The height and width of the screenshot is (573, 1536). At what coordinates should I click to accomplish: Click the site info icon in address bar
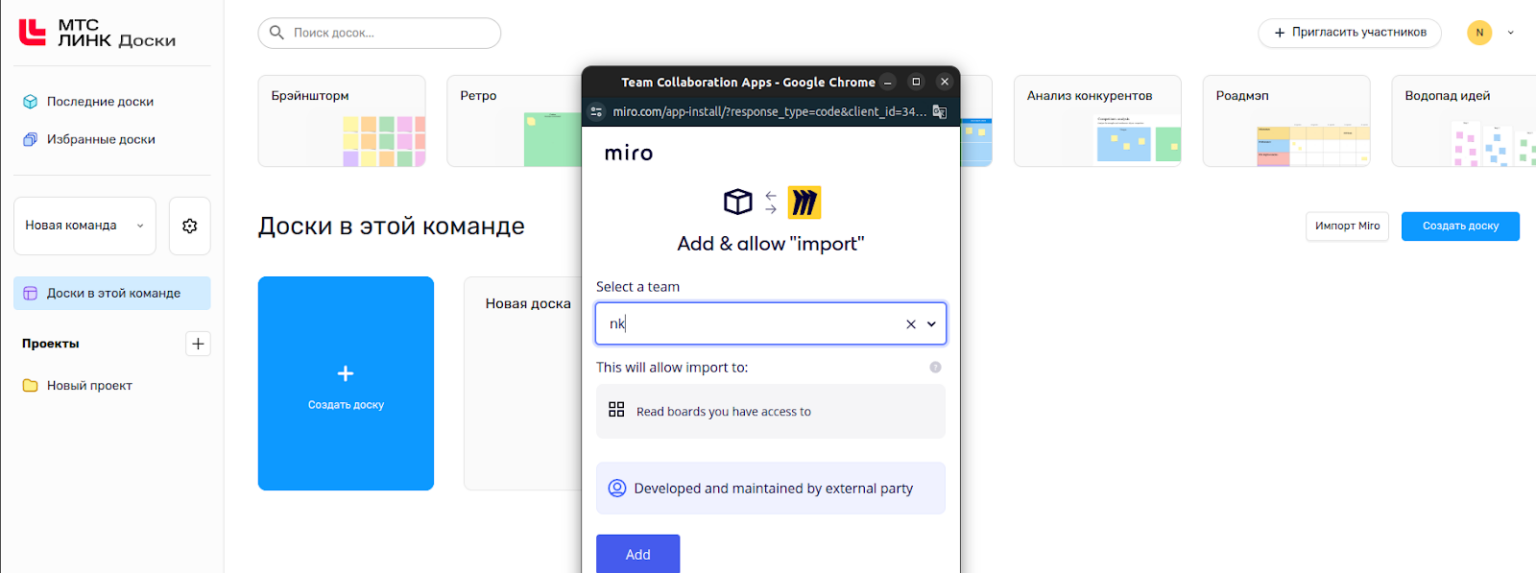597,111
